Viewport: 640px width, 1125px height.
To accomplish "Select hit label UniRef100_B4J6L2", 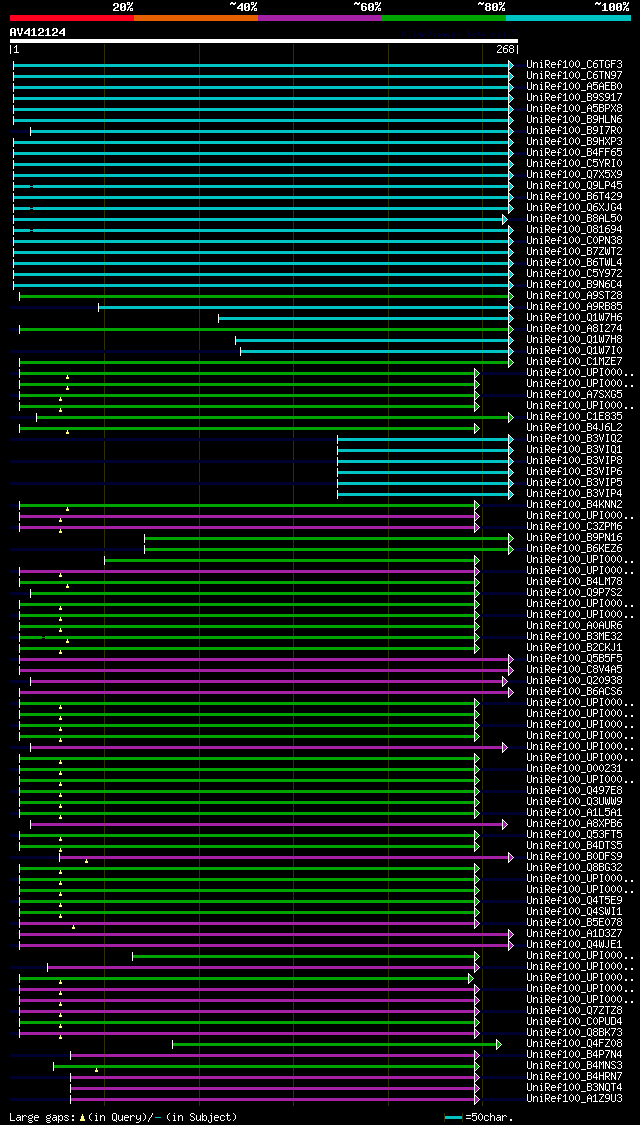I will [574, 428].
